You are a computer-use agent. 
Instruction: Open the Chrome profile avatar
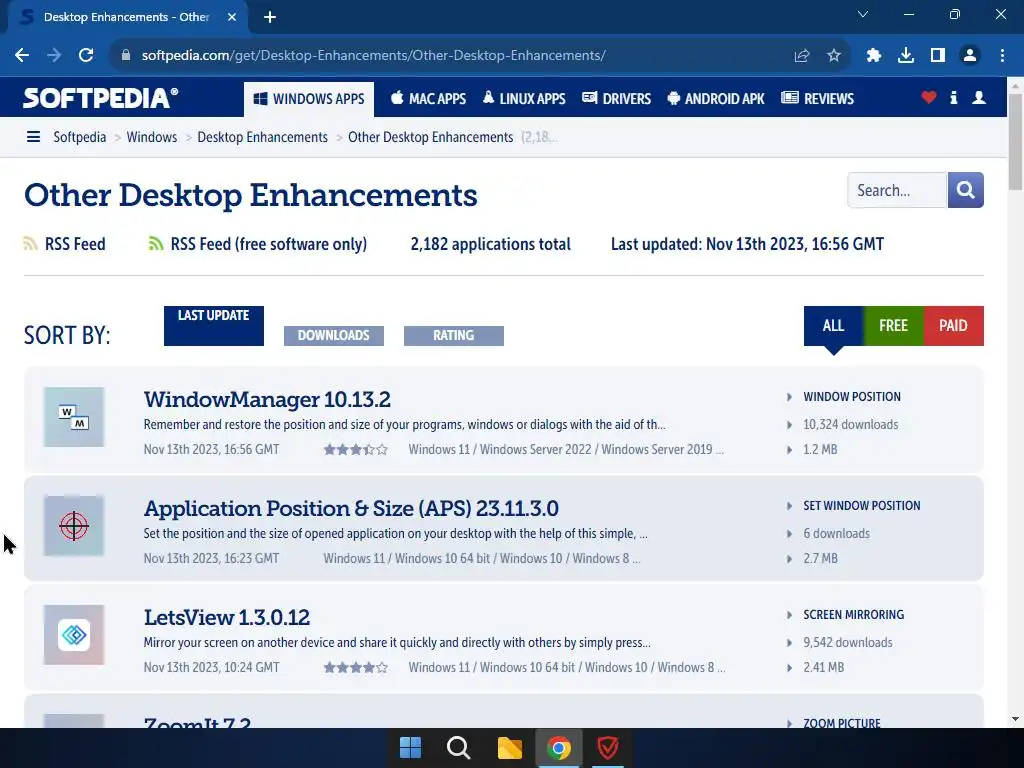pyautogui.click(x=970, y=56)
